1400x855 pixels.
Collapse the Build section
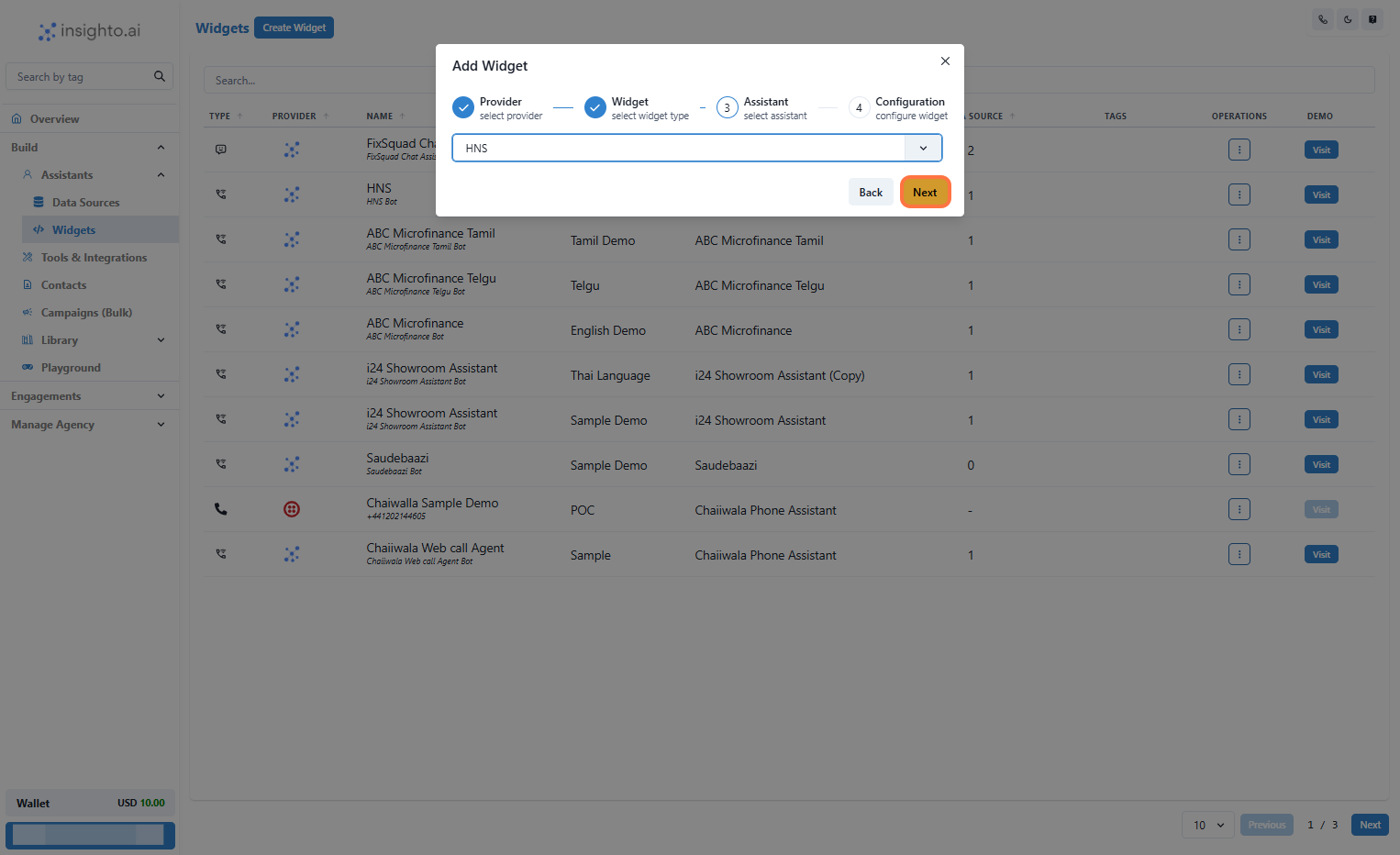click(161, 148)
